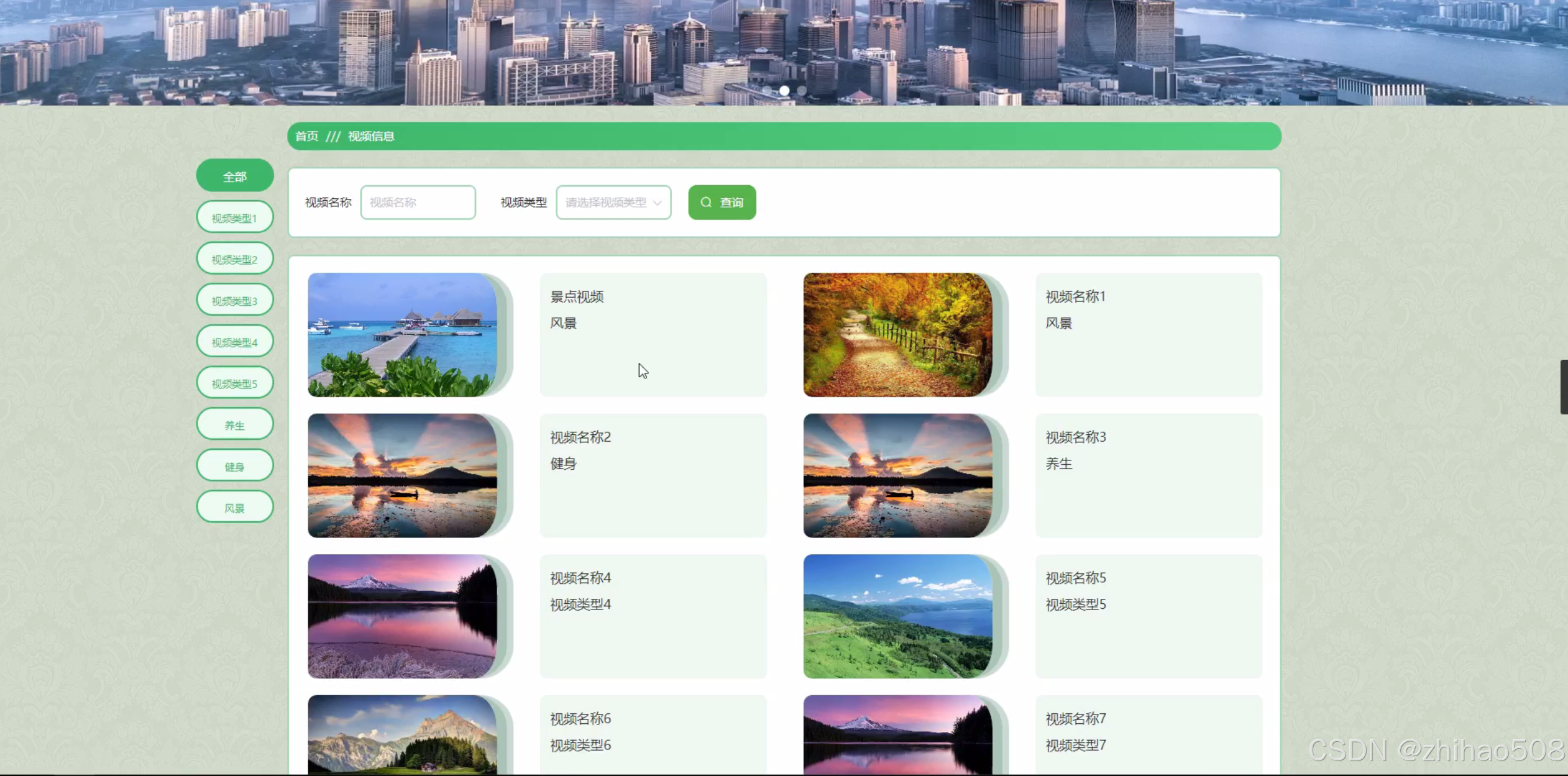Open the 视频名称1 autumn path thumbnail

pos(897,335)
